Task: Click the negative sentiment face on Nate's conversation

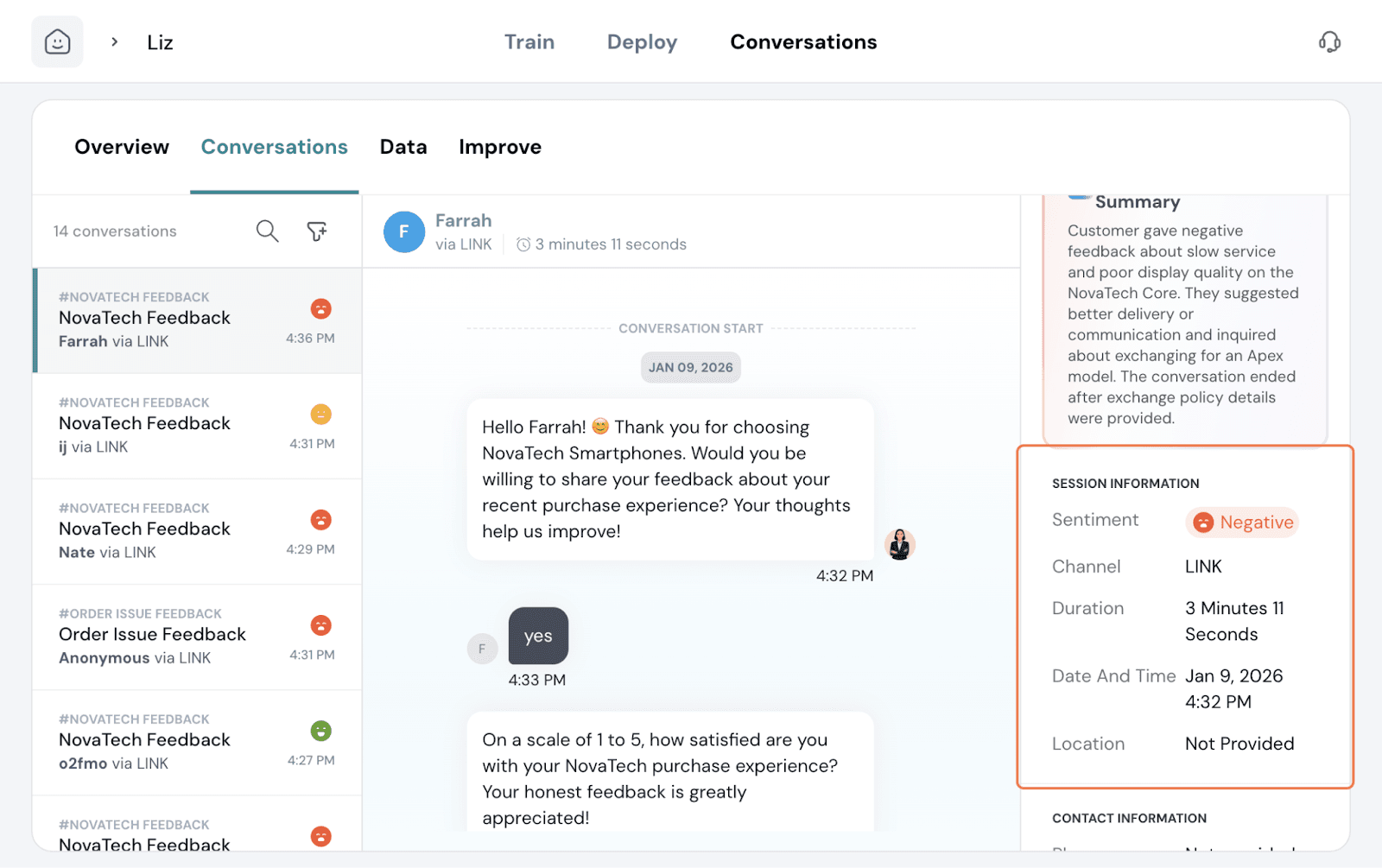Action: pos(320,520)
